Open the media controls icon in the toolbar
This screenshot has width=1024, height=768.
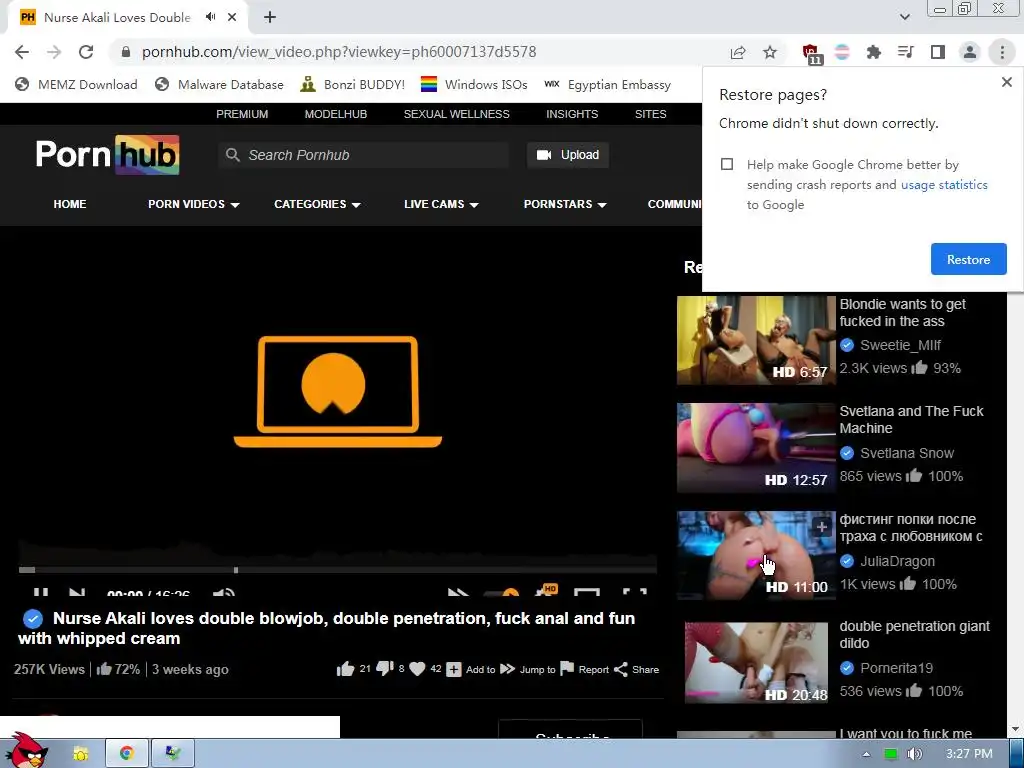905,52
